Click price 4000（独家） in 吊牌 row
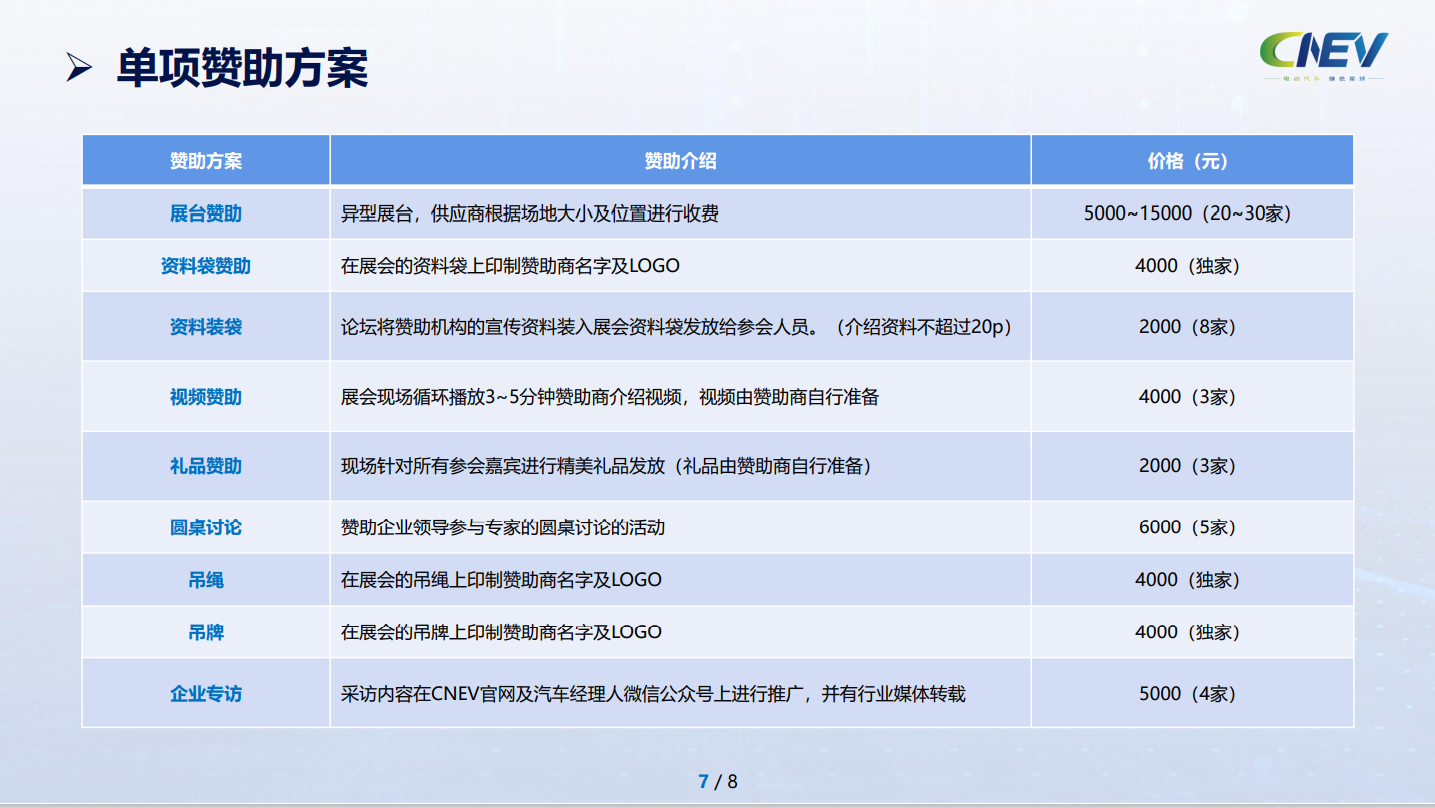 pos(1188,632)
